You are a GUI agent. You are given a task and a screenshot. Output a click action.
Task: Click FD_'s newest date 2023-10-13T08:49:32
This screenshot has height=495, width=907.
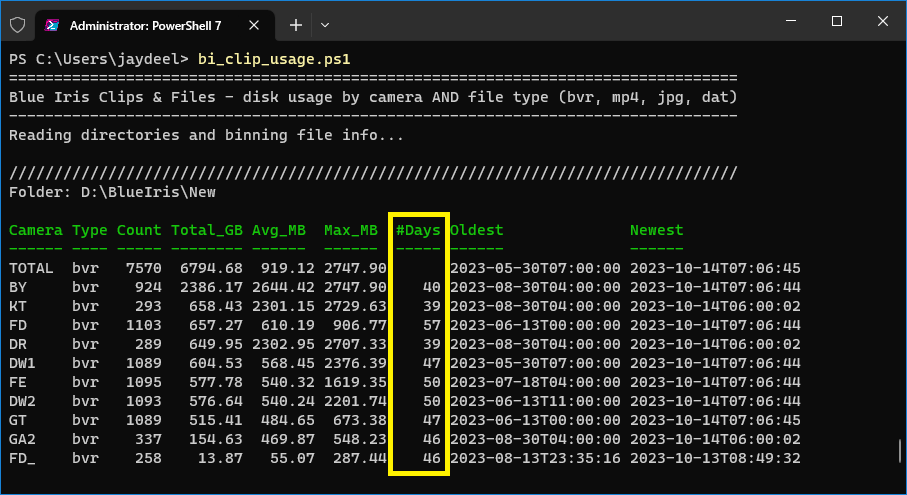[x=715, y=458]
